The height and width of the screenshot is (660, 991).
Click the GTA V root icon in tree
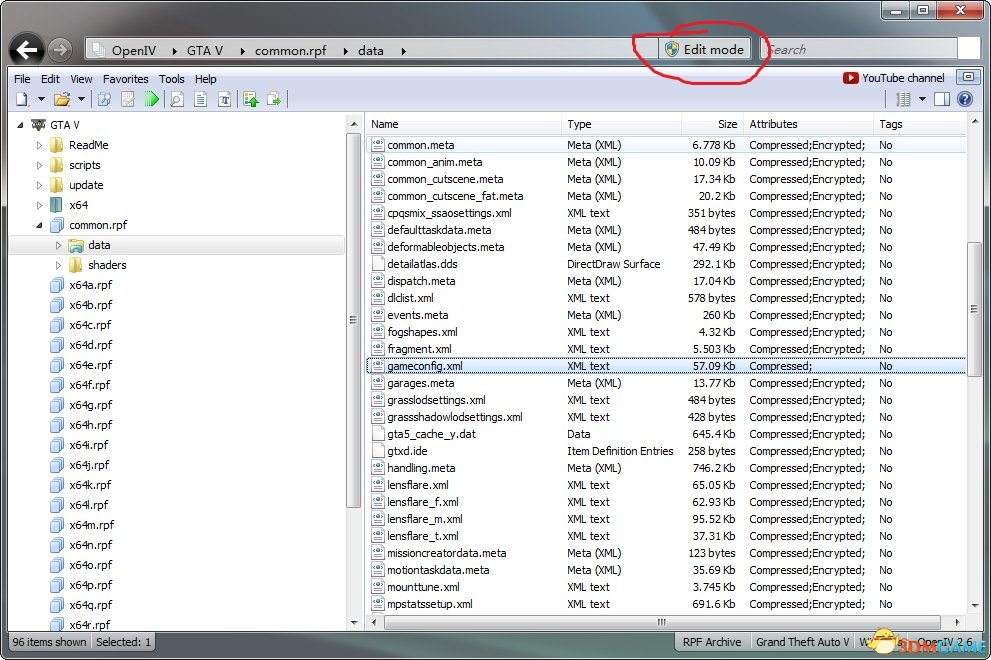(39, 125)
